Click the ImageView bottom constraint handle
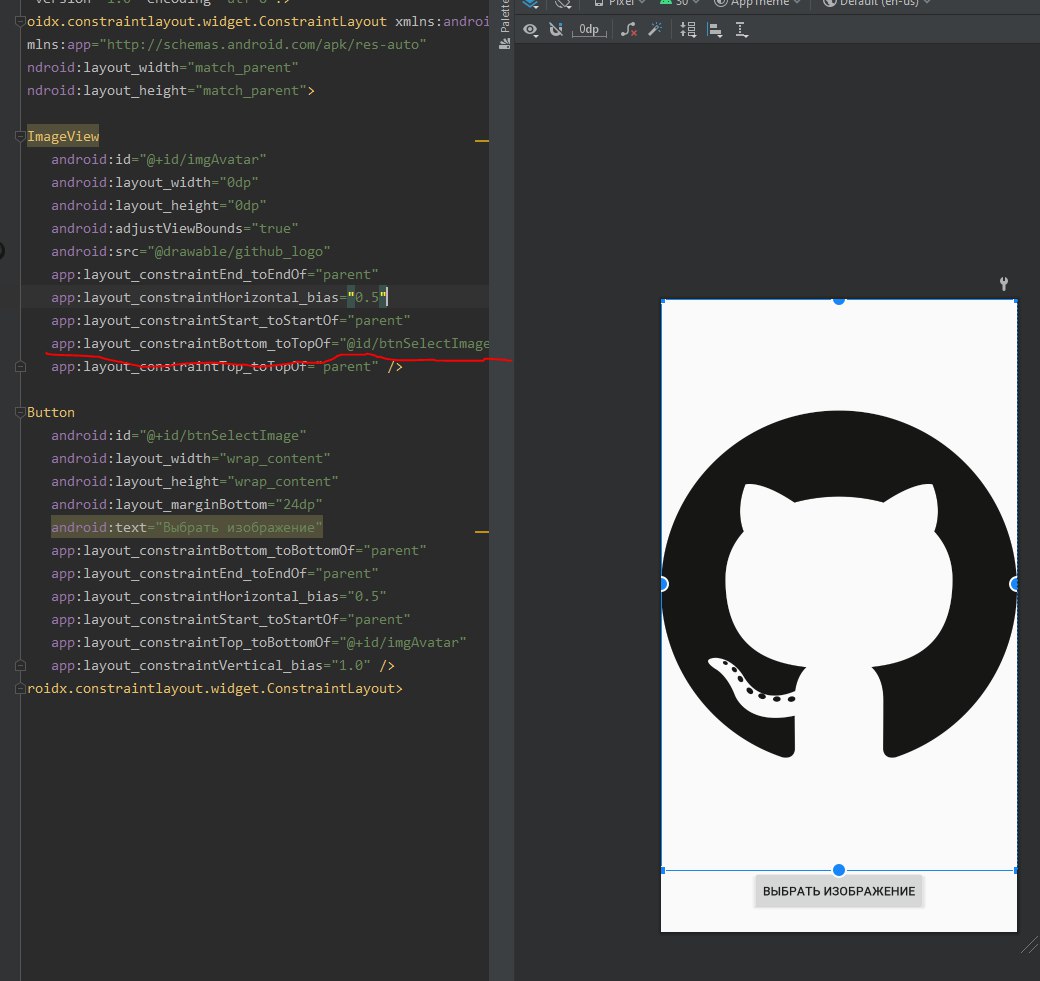The image size is (1040, 981). (x=839, y=870)
